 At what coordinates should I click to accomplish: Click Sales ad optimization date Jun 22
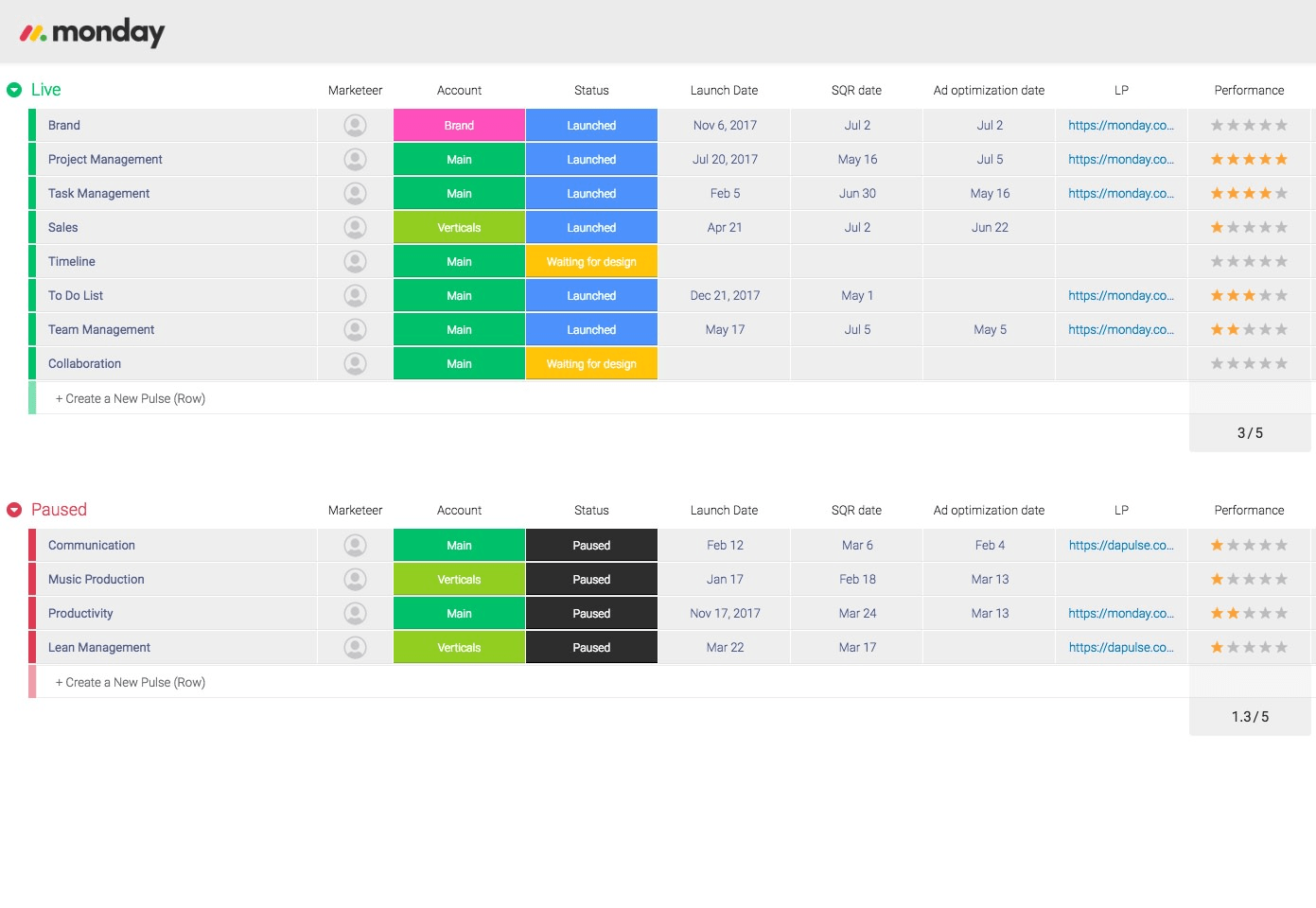coord(990,227)
